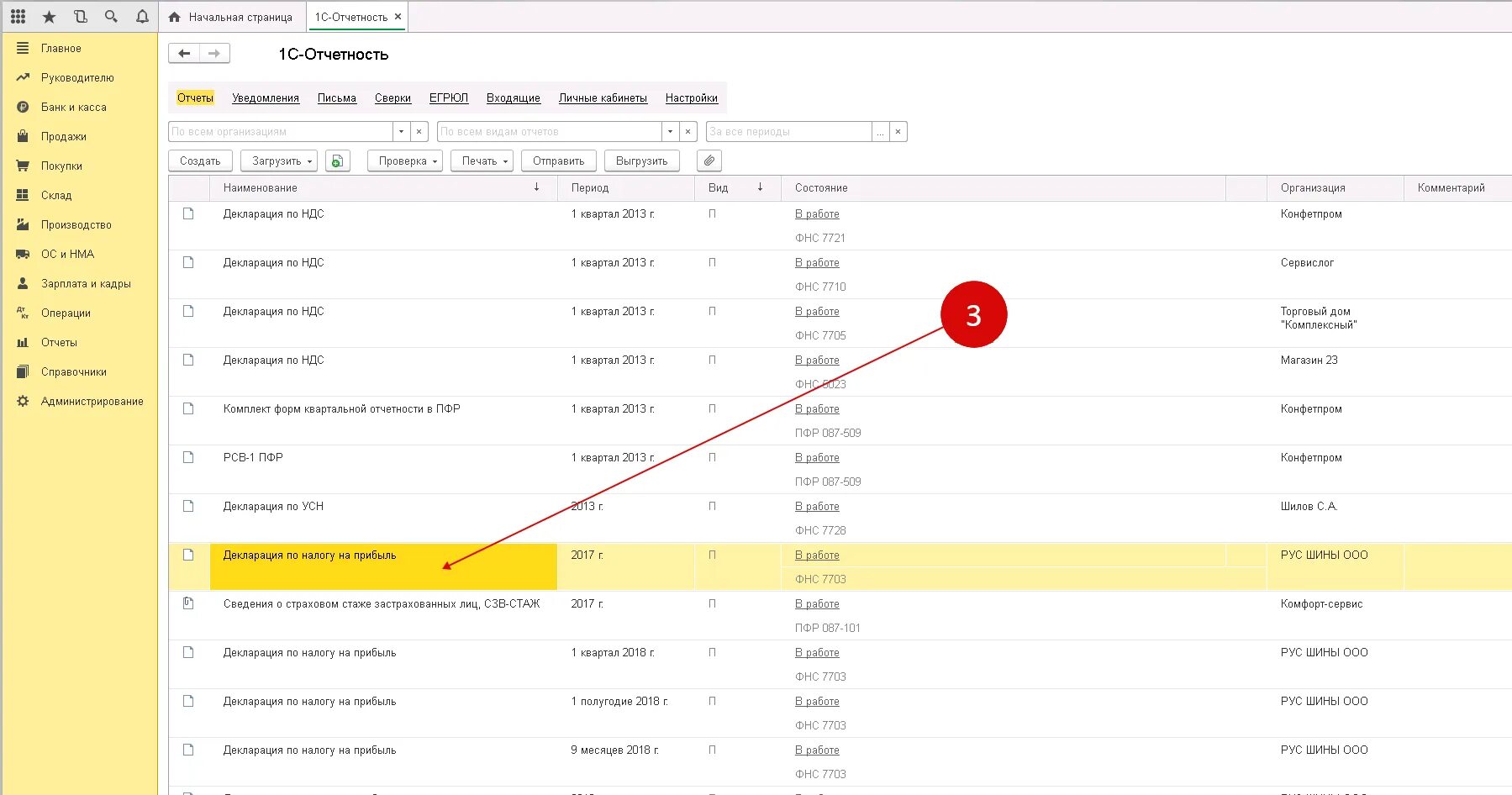Click into report types filter field
This screenshot has height=795, width=1512.
550,131
